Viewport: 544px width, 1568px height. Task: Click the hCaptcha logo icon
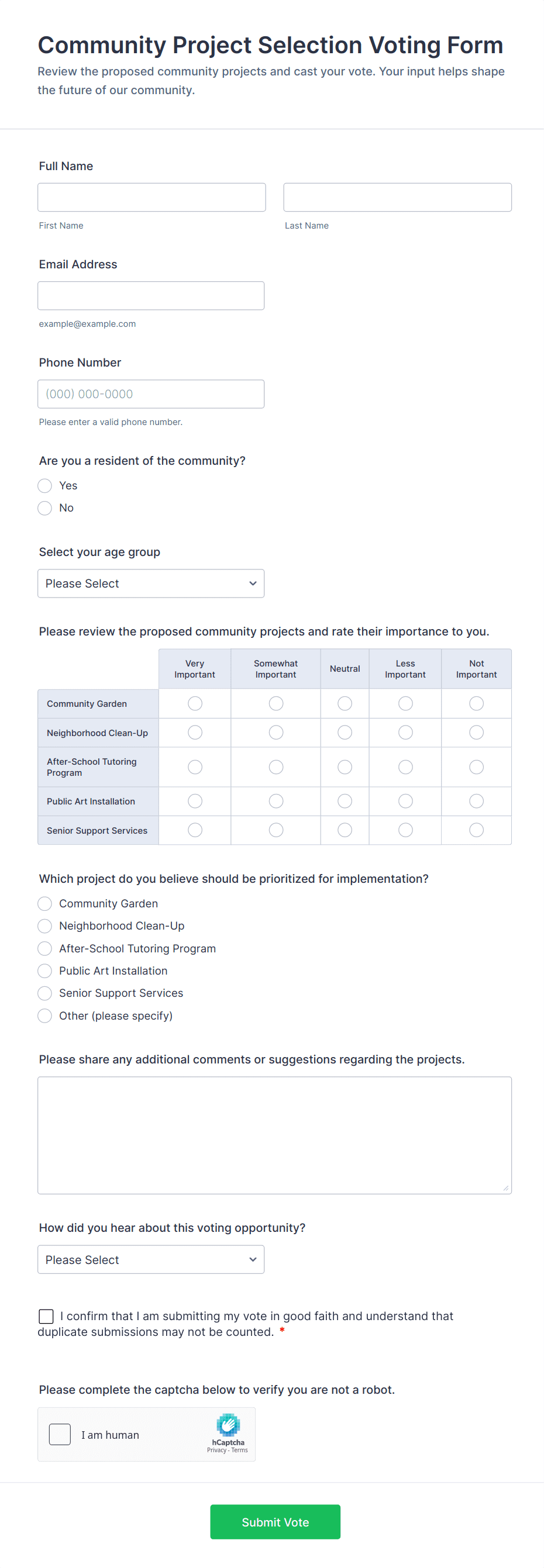[228, 1424]
